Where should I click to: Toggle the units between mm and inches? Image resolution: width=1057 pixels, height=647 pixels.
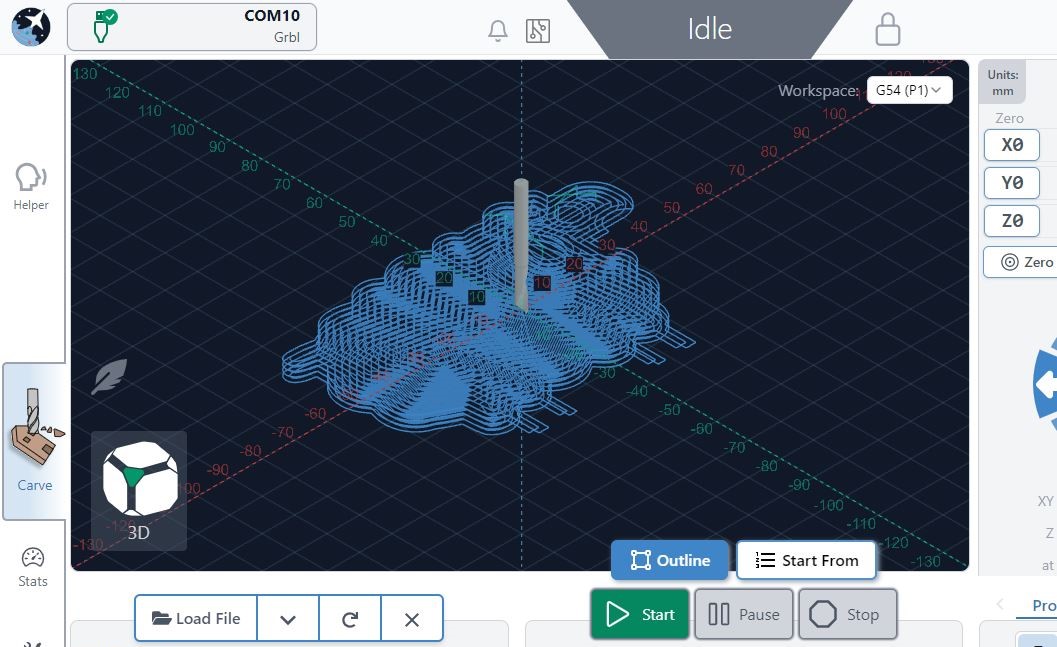click(1002, 82)
